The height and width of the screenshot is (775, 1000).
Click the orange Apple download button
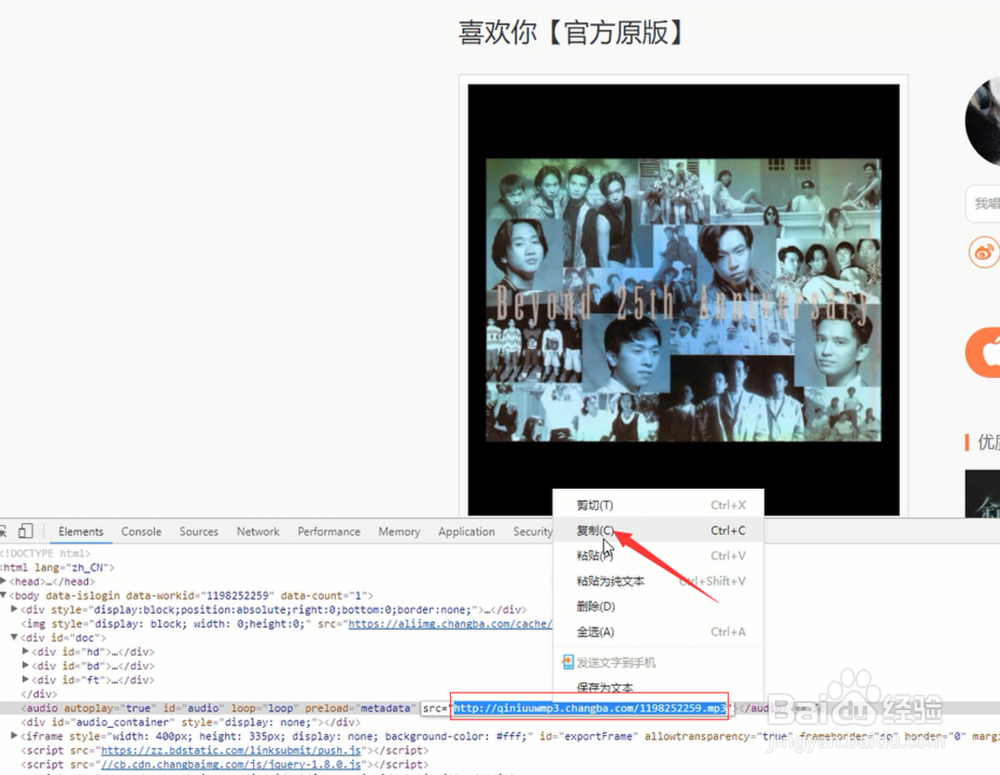click(983, 353)
